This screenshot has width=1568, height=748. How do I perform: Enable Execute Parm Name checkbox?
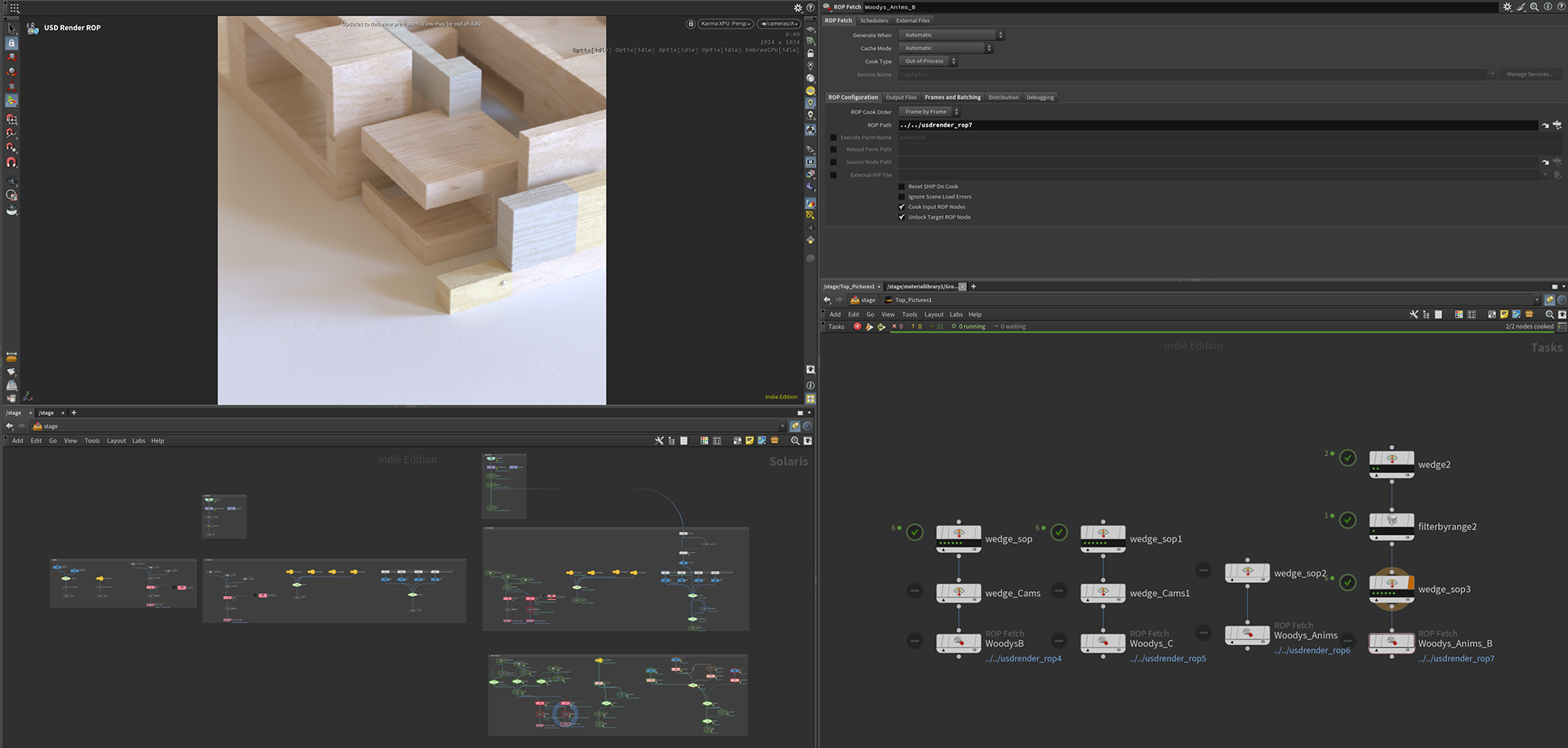pyautogui.click(x=833, y=137)
